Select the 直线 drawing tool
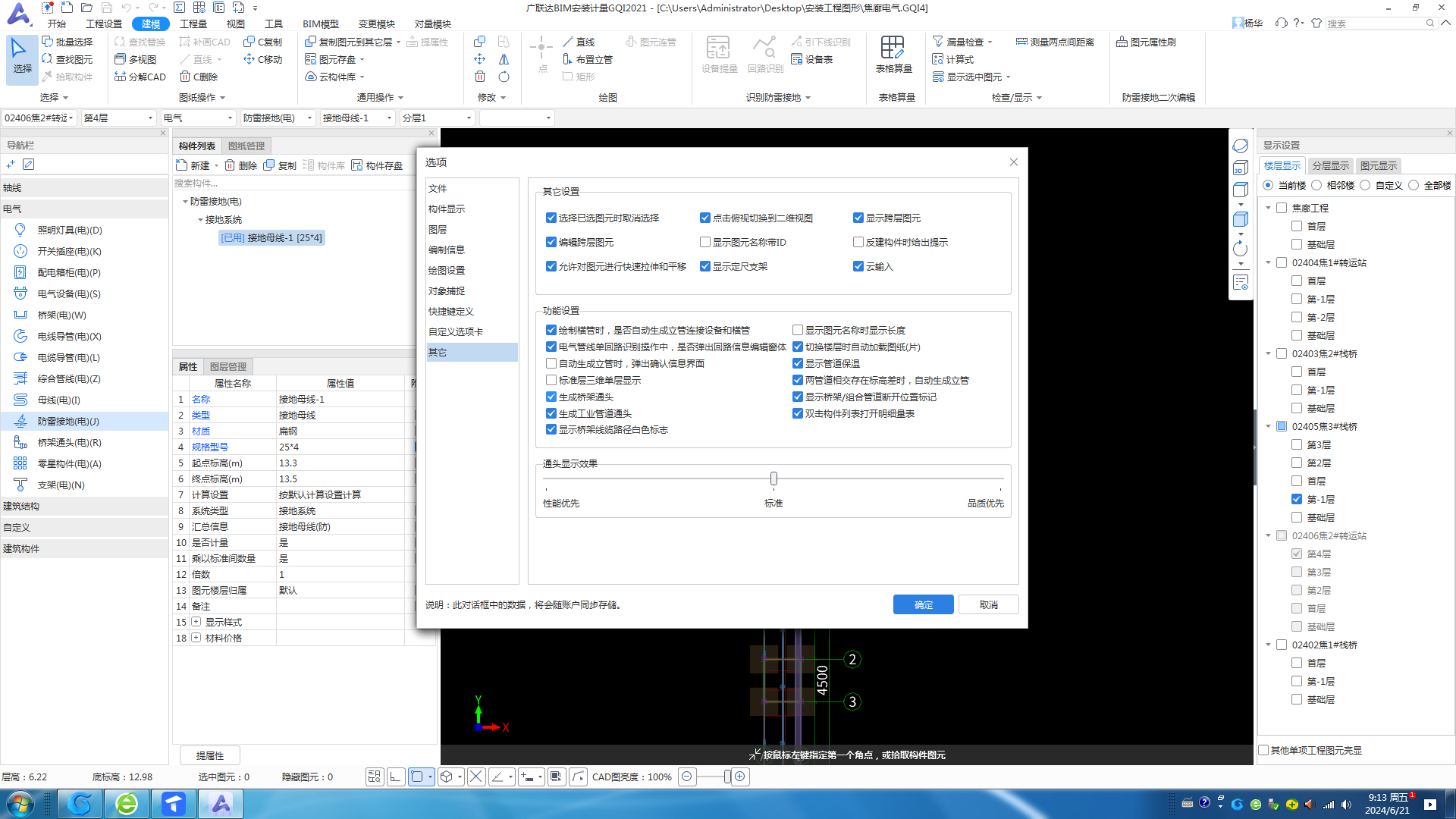This screenshot has height=819, width=1456. click(579, 42)
